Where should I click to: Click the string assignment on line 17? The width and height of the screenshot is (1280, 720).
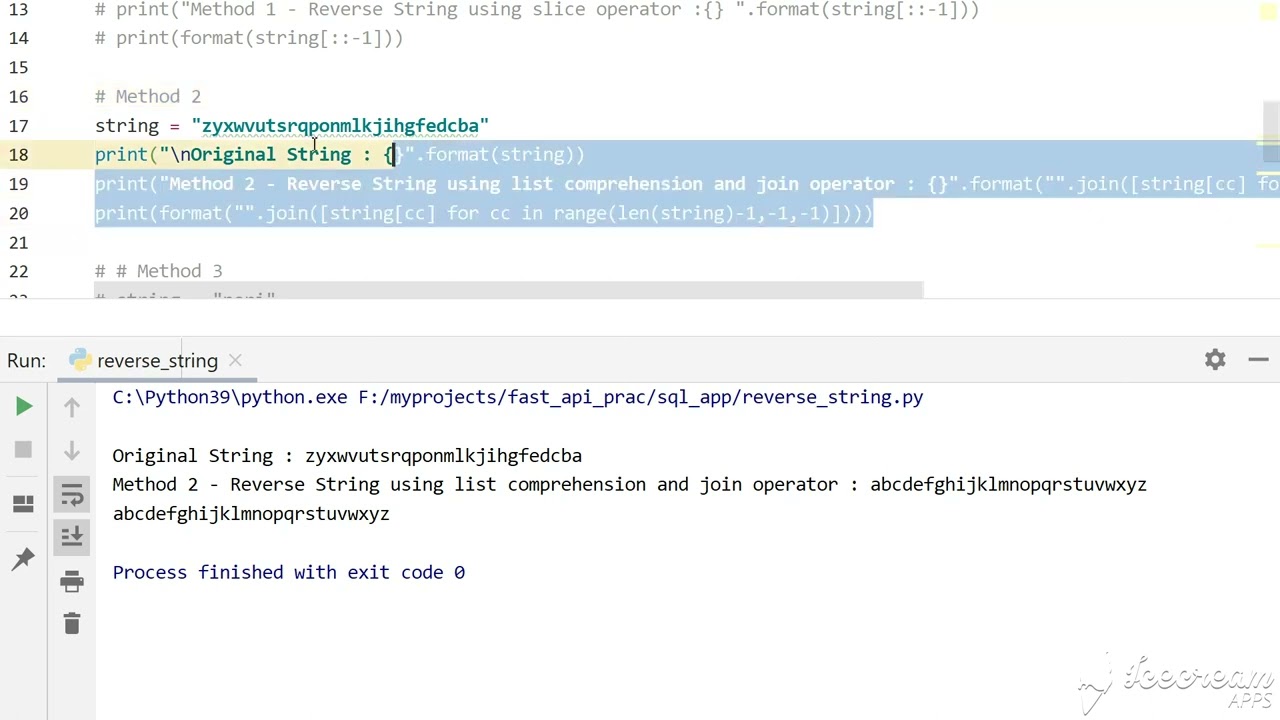292,126
